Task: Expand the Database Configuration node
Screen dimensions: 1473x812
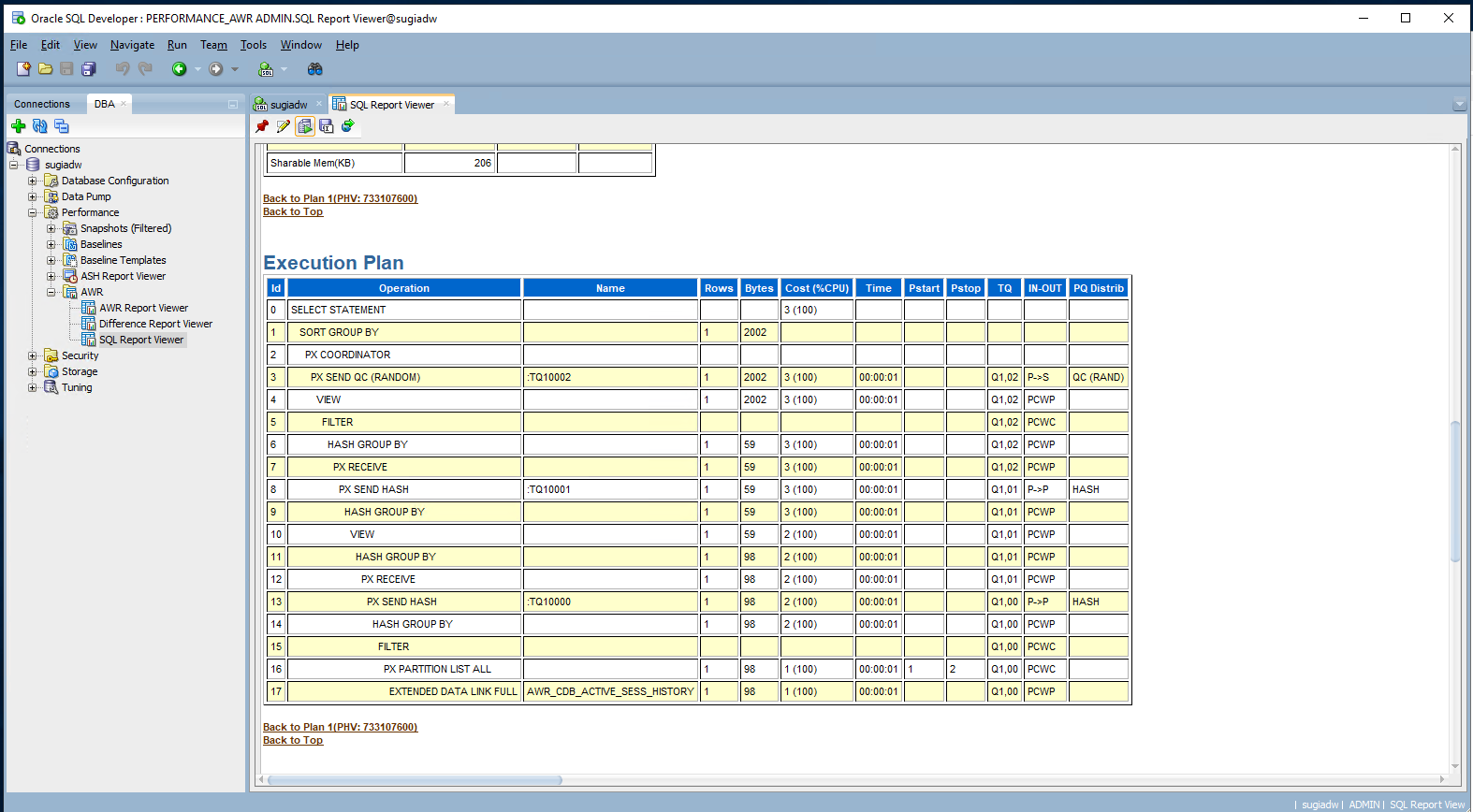Action: tap(33, 181)
